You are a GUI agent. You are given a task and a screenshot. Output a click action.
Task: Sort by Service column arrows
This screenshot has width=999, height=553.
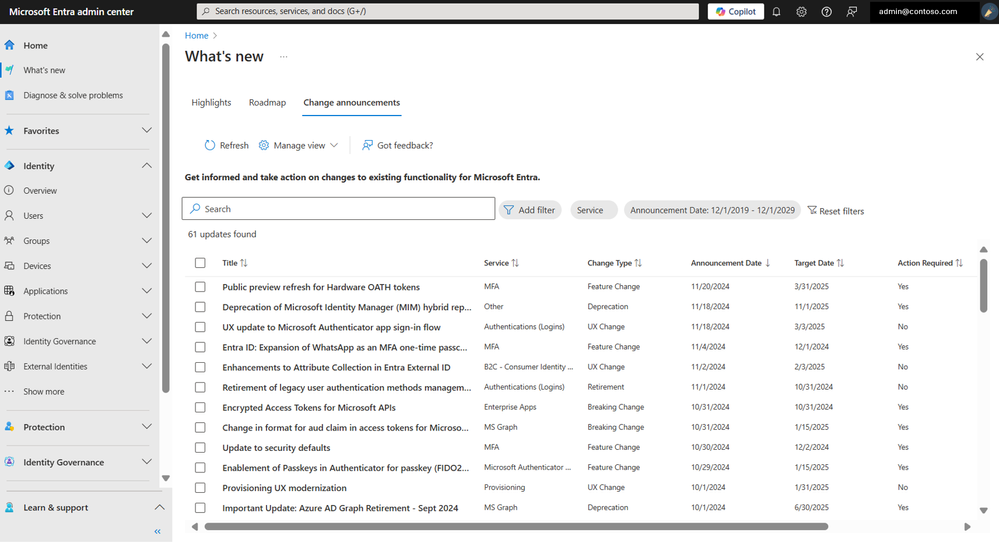point(515,263)
